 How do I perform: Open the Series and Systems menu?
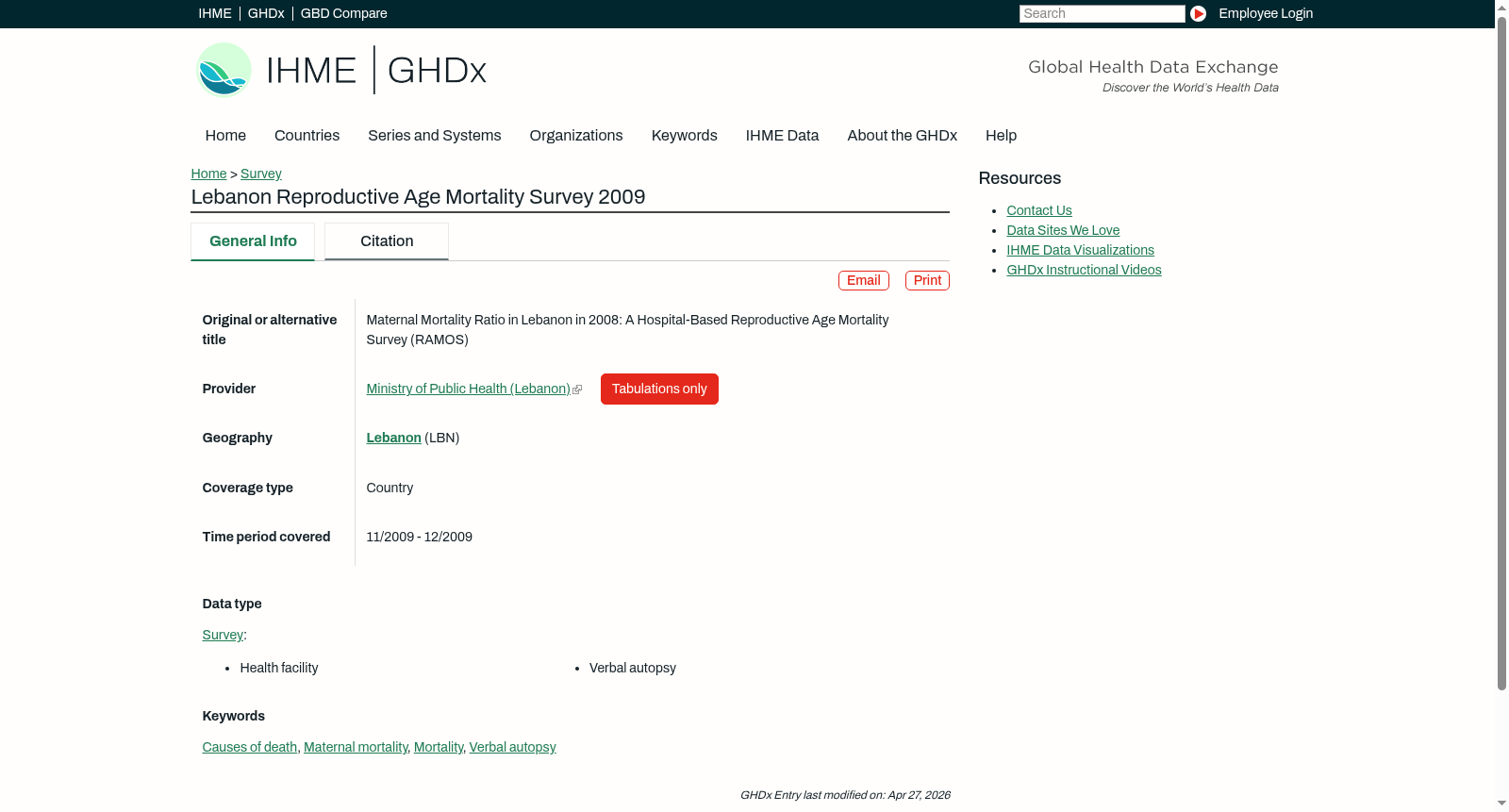coord(434,136)
